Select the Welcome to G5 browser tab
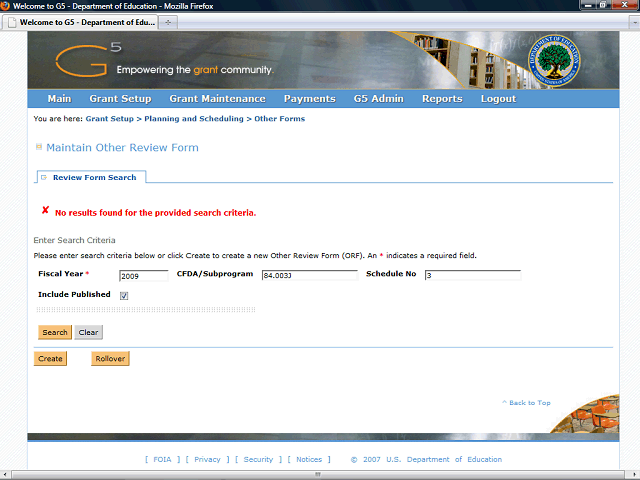Screen dimensions: 640x480 point(80,22)
